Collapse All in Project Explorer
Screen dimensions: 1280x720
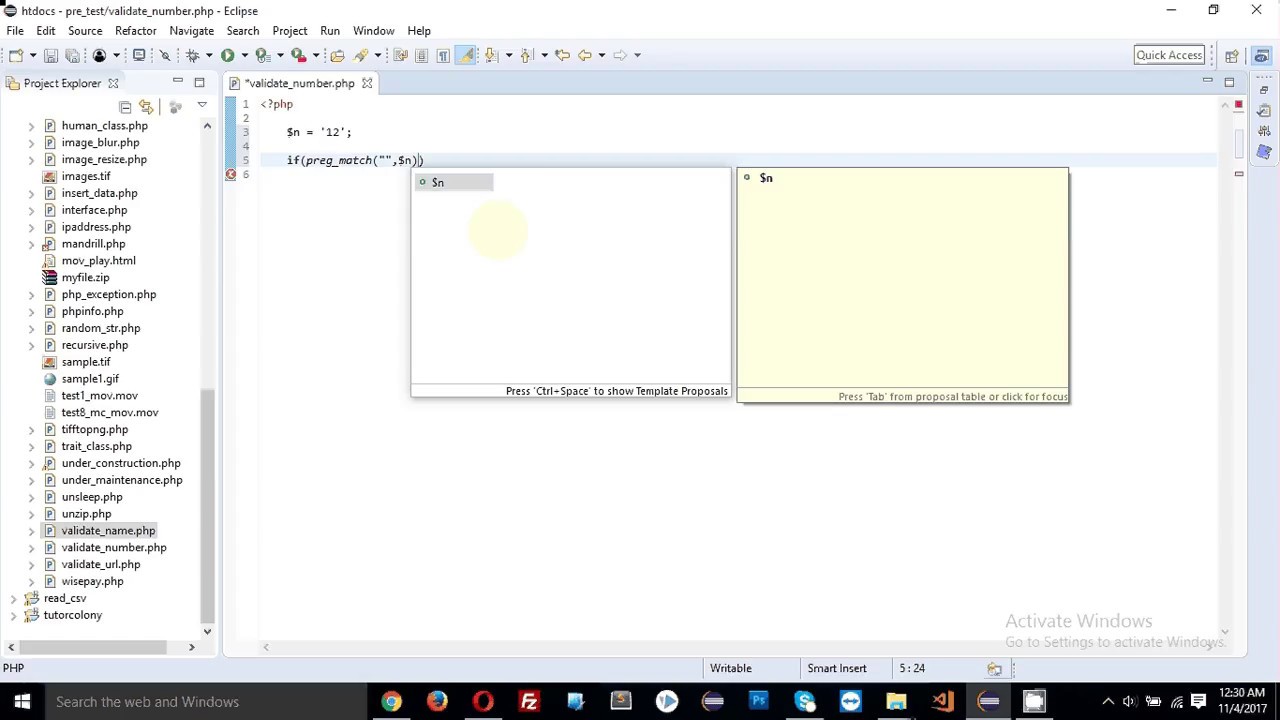(x=125, y=106)
